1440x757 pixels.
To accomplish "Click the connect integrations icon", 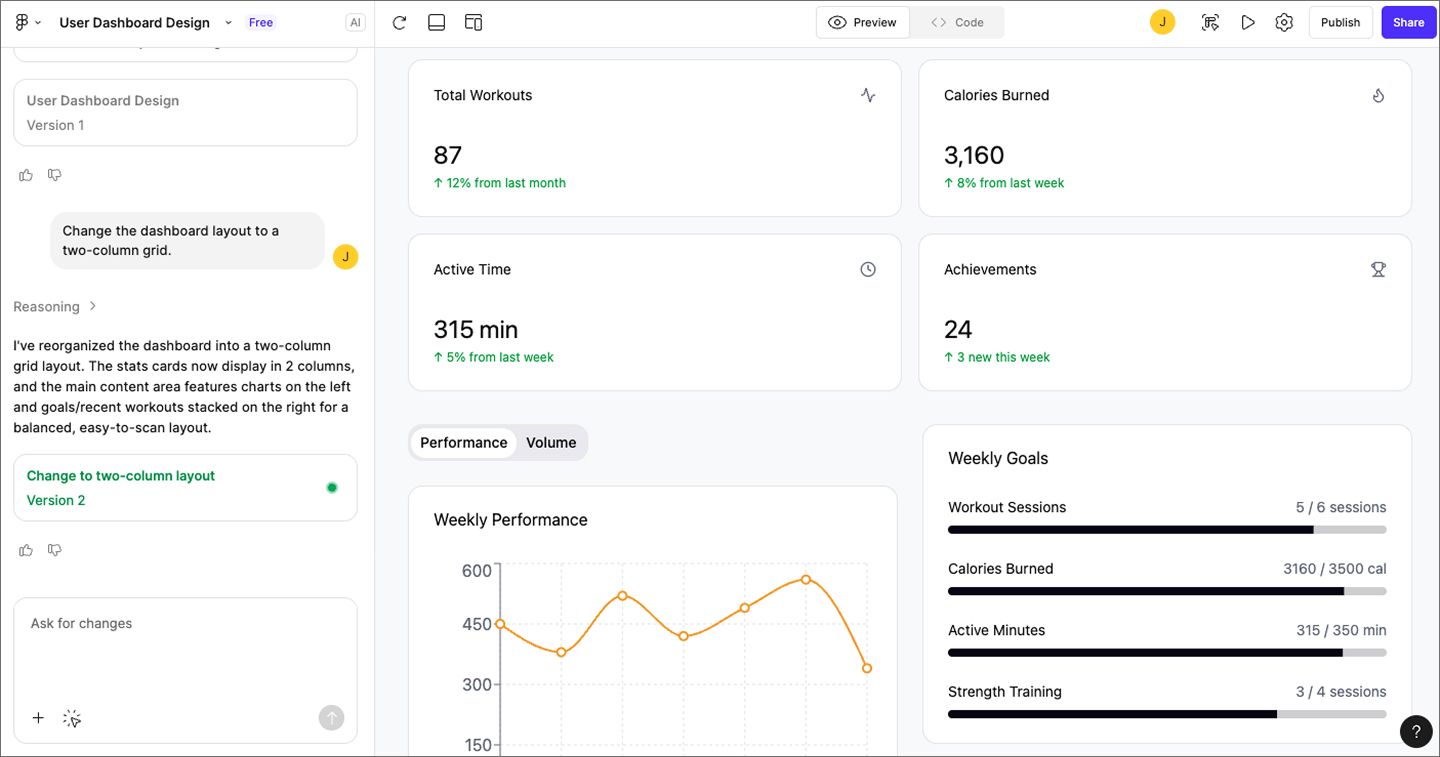I will [x=1210, y=21].
